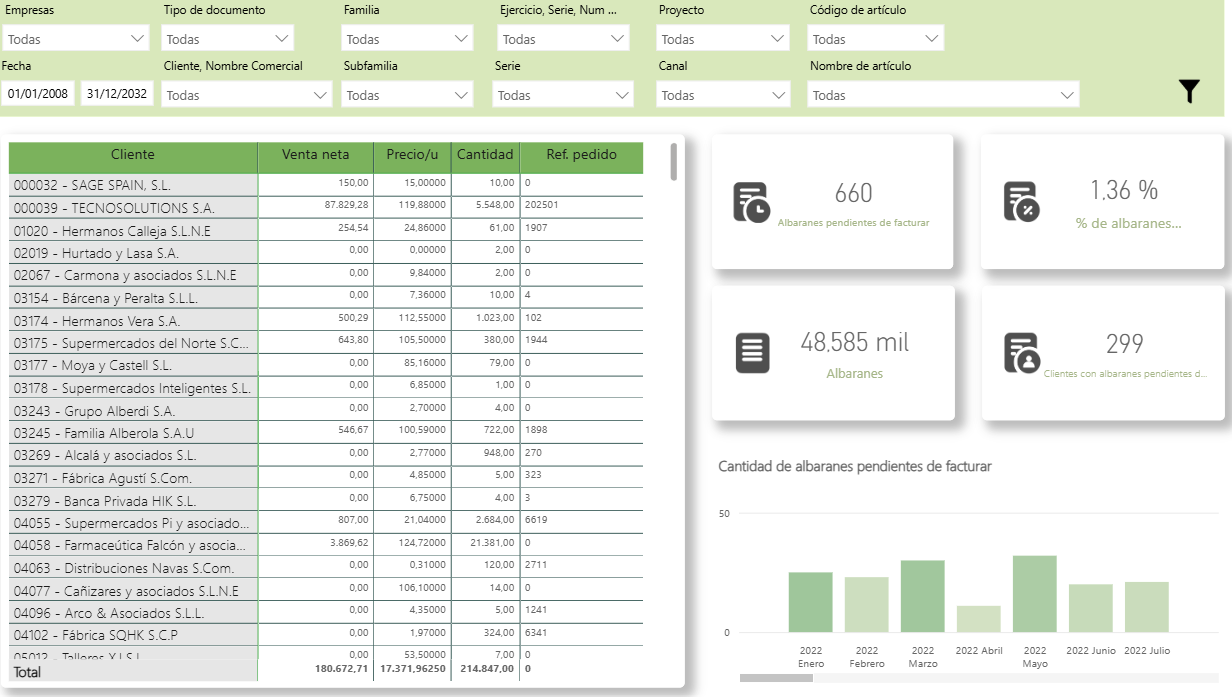Click the black funnel filter icon
Image resolution: width=1232 pixels, height=697 pixels.
(1188, 92)
